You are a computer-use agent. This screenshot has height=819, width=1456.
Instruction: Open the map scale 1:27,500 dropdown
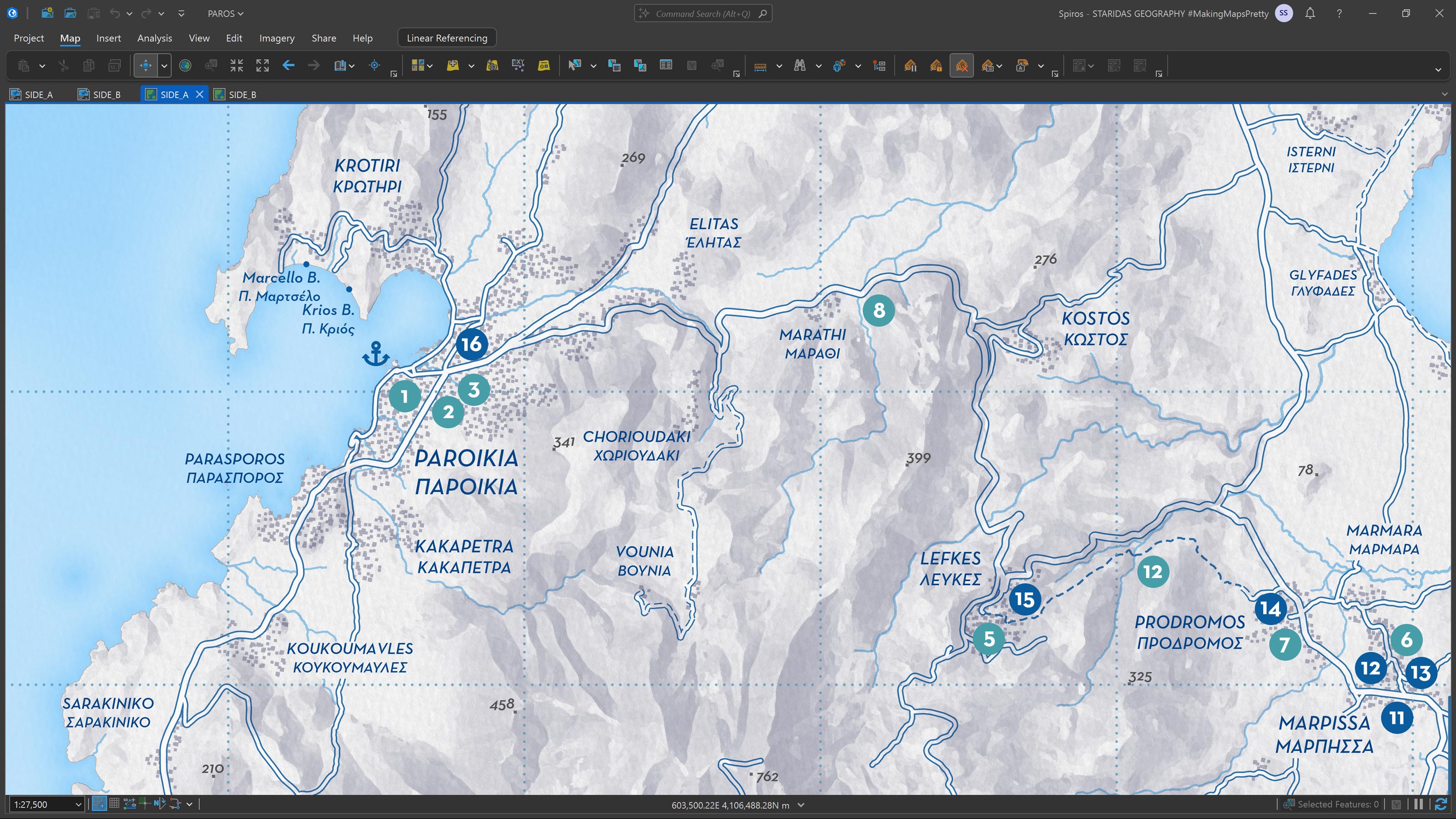pyautogui.click(x=79, y=804)
